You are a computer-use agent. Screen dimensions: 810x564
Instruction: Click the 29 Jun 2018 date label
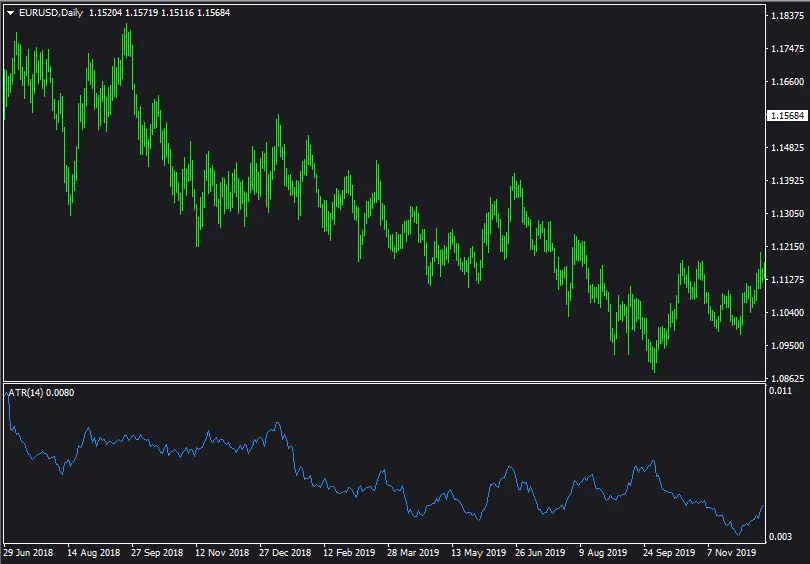[x=28, y=553]
